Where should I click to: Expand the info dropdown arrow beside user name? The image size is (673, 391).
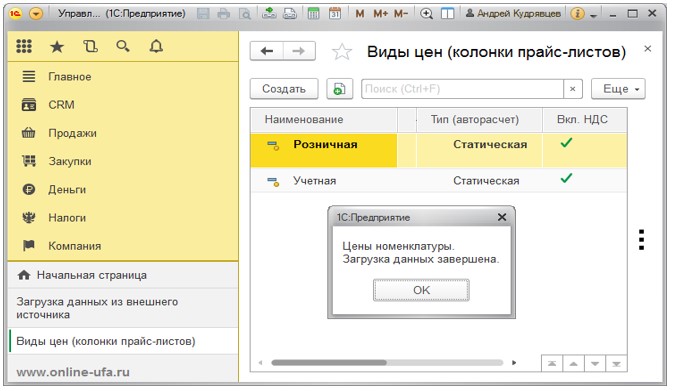pos(594,15)
